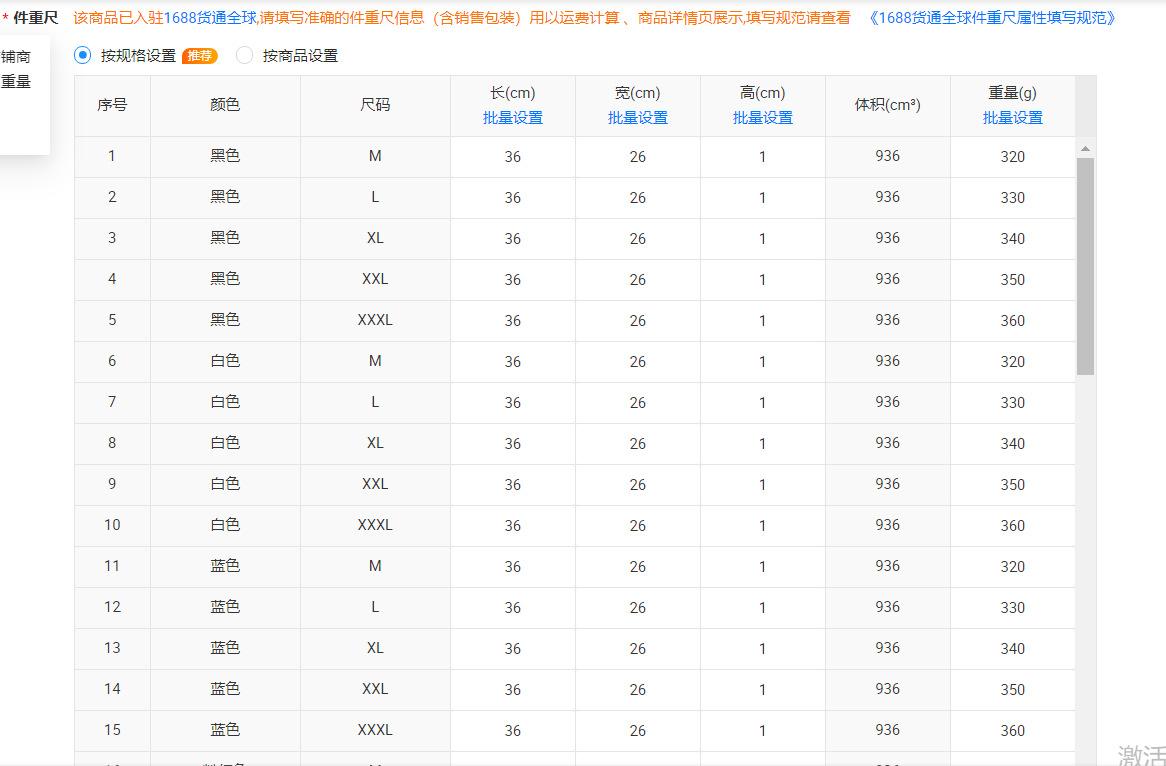Image resolution: width=1166 pixels, height=766 pixels.
Task: Open 批量设置 under 宽(cm) column
Action: pos(637,118)
